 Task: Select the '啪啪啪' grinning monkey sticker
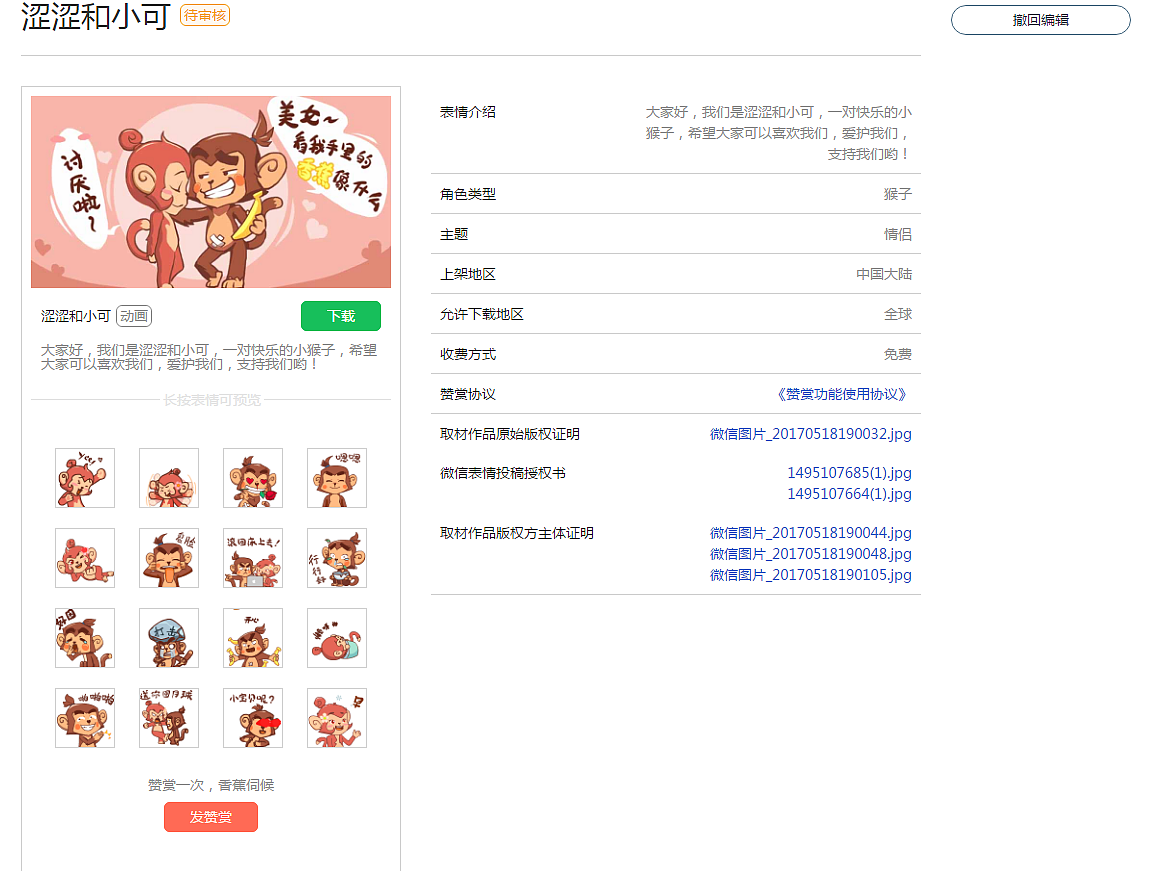(x=85, y=718)
